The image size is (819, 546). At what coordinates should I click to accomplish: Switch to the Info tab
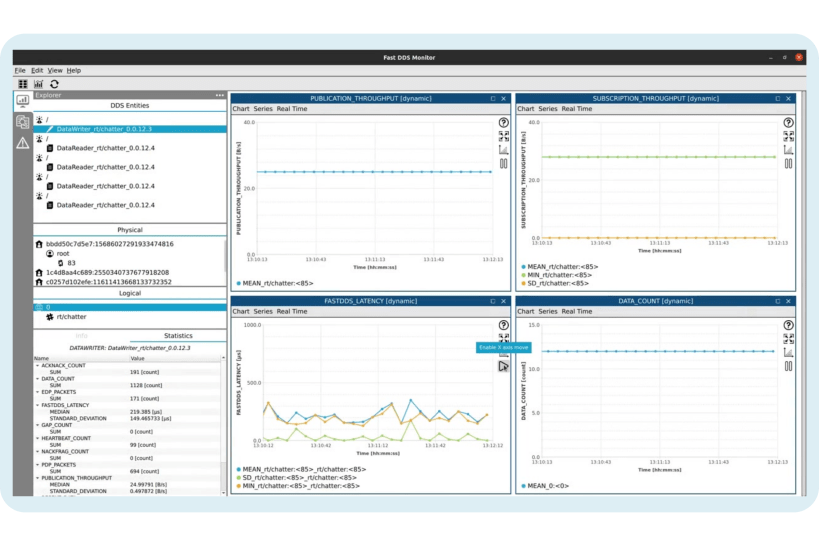81,336
